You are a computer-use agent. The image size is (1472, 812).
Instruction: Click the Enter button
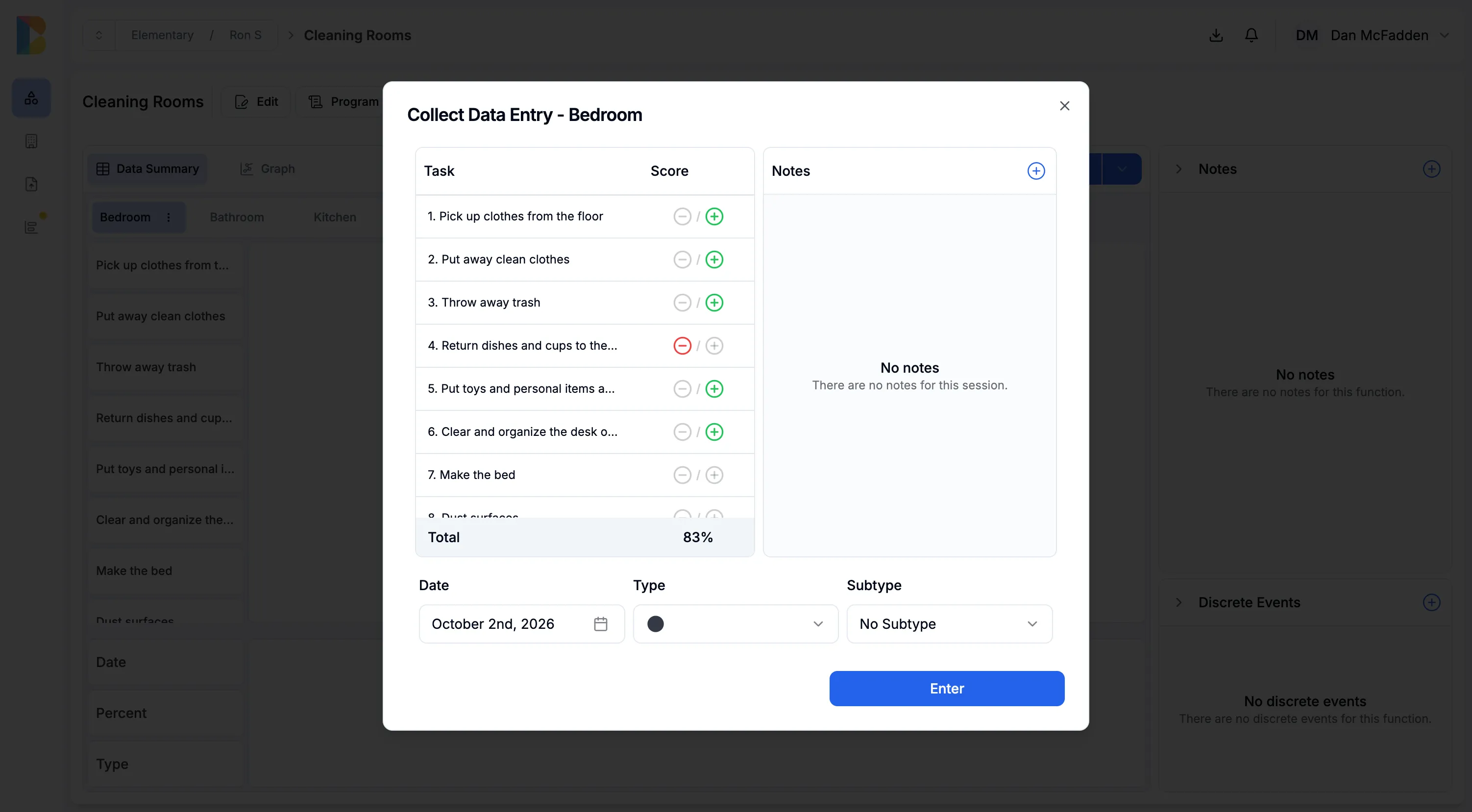tap(947, 689)
